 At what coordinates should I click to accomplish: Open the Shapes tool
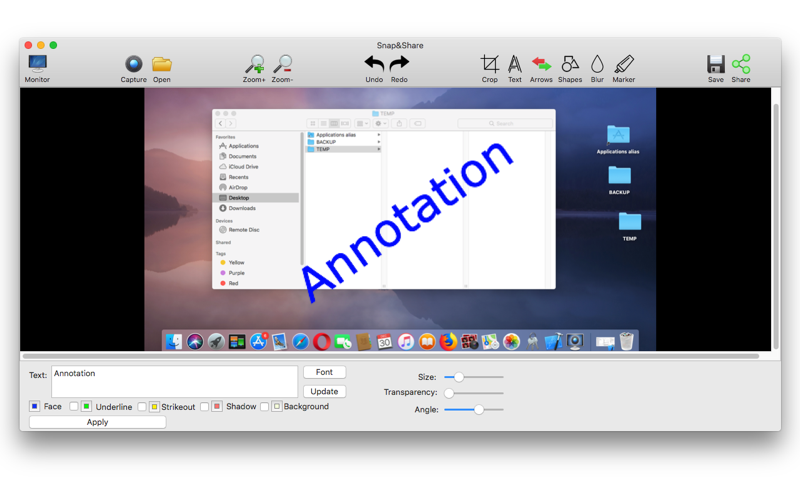click(570, 68)
